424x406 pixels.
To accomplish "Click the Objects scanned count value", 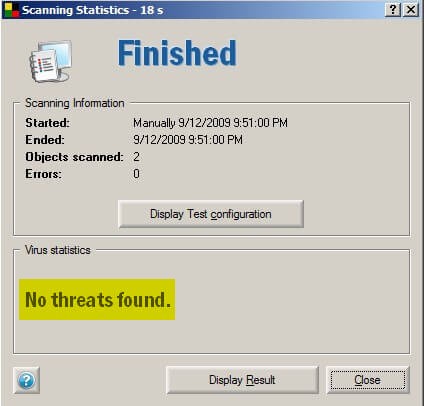I will [136, 157].
